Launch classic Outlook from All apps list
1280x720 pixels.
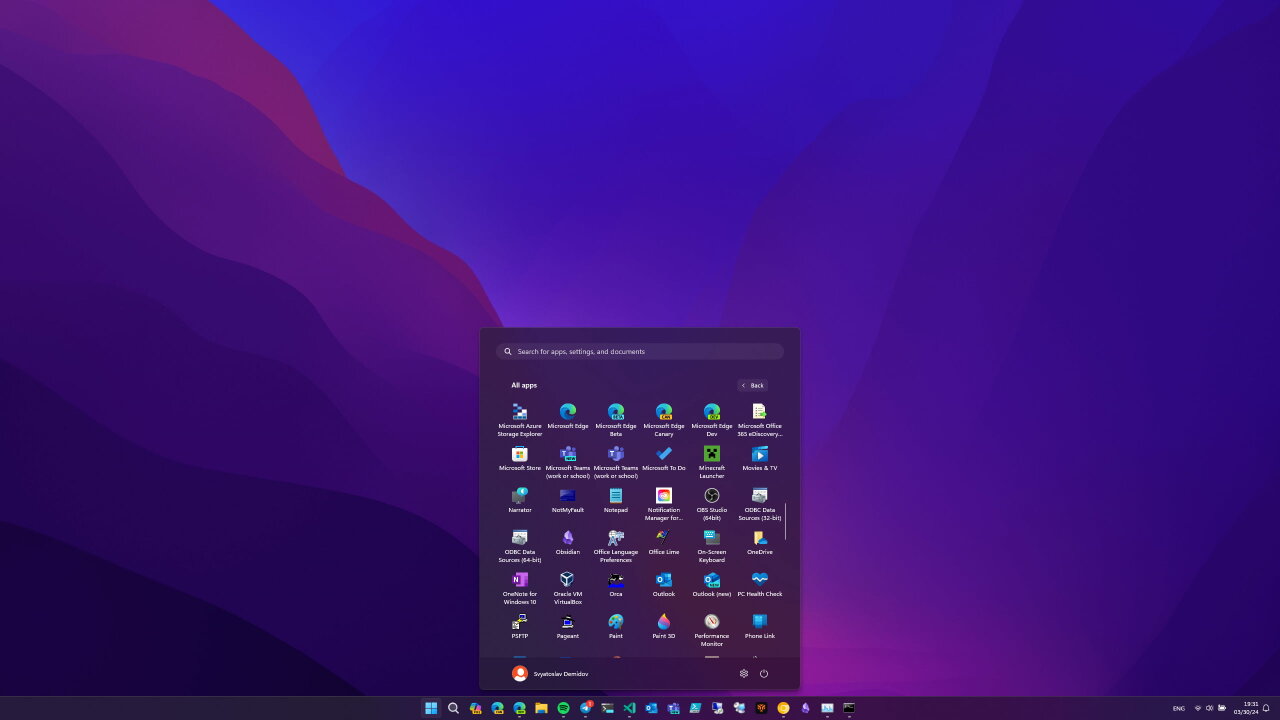(x=664, y=585)
